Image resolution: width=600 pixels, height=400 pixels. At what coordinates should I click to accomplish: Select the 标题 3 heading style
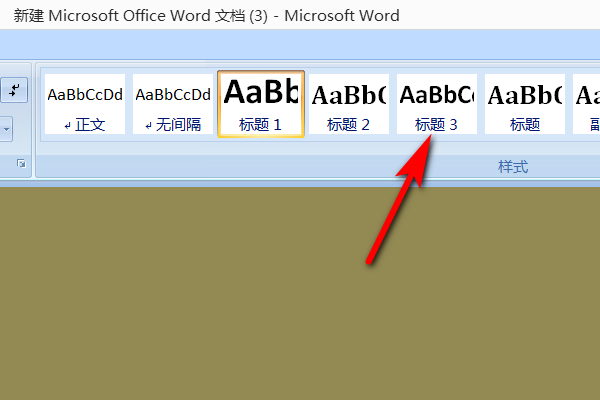pos(437,104)
